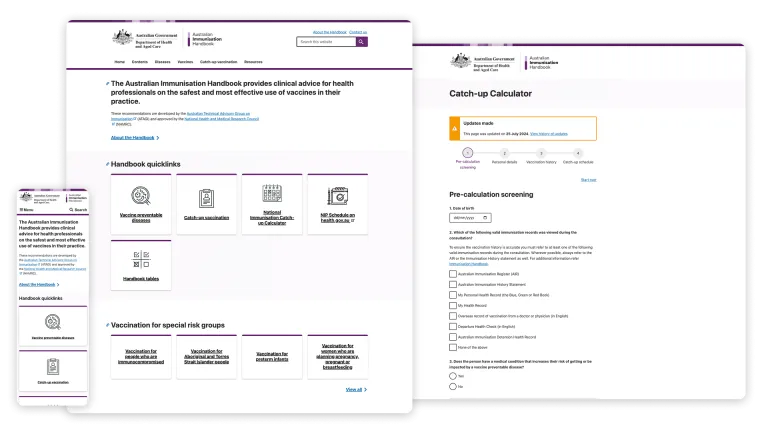Click top-right About the Handbook header link
Image resolution: width=768 pixels, height=432 pixels.
coord(330,32)
